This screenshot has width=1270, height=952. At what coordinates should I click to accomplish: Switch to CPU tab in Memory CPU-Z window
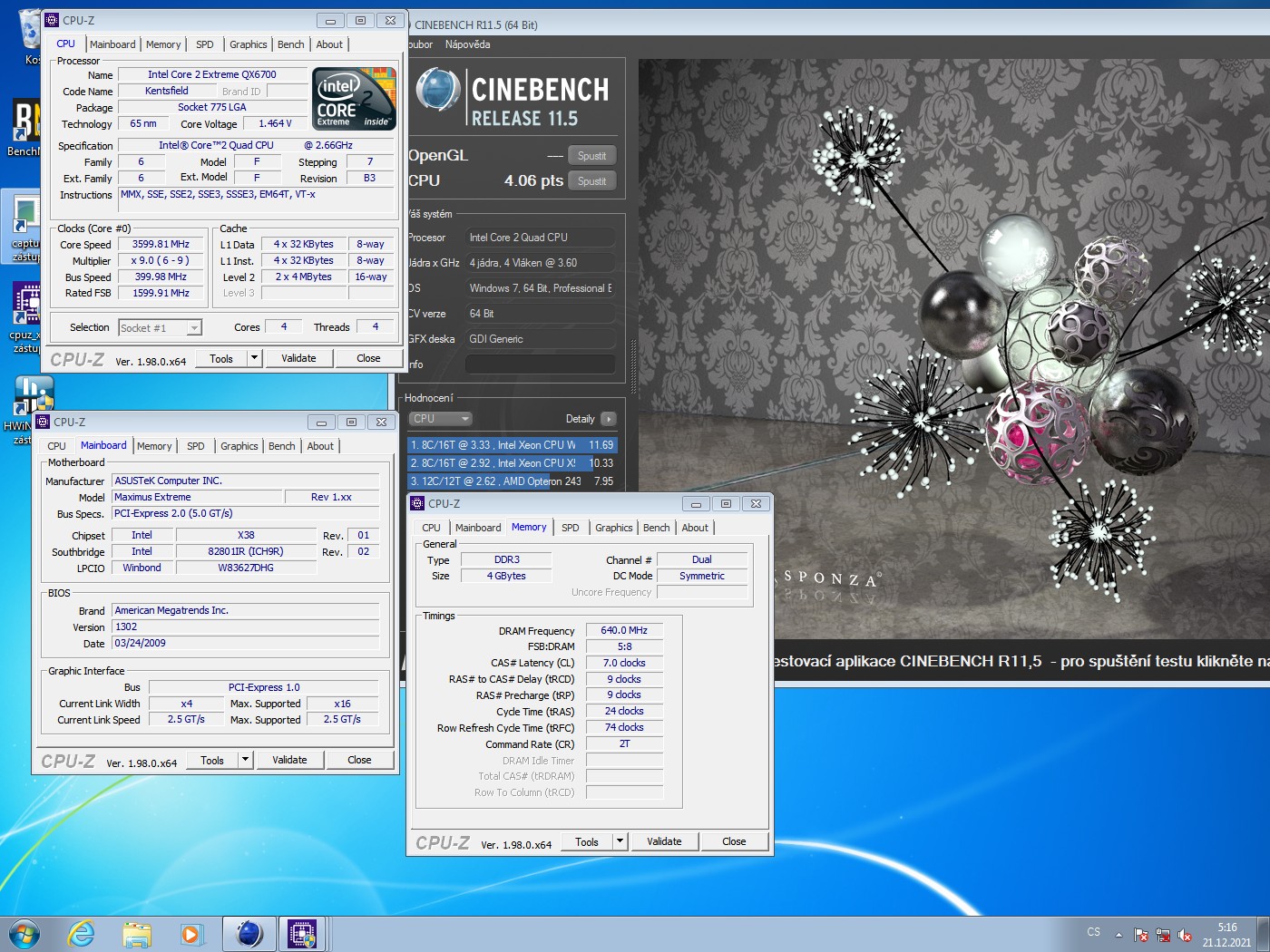tap(432, 528)
